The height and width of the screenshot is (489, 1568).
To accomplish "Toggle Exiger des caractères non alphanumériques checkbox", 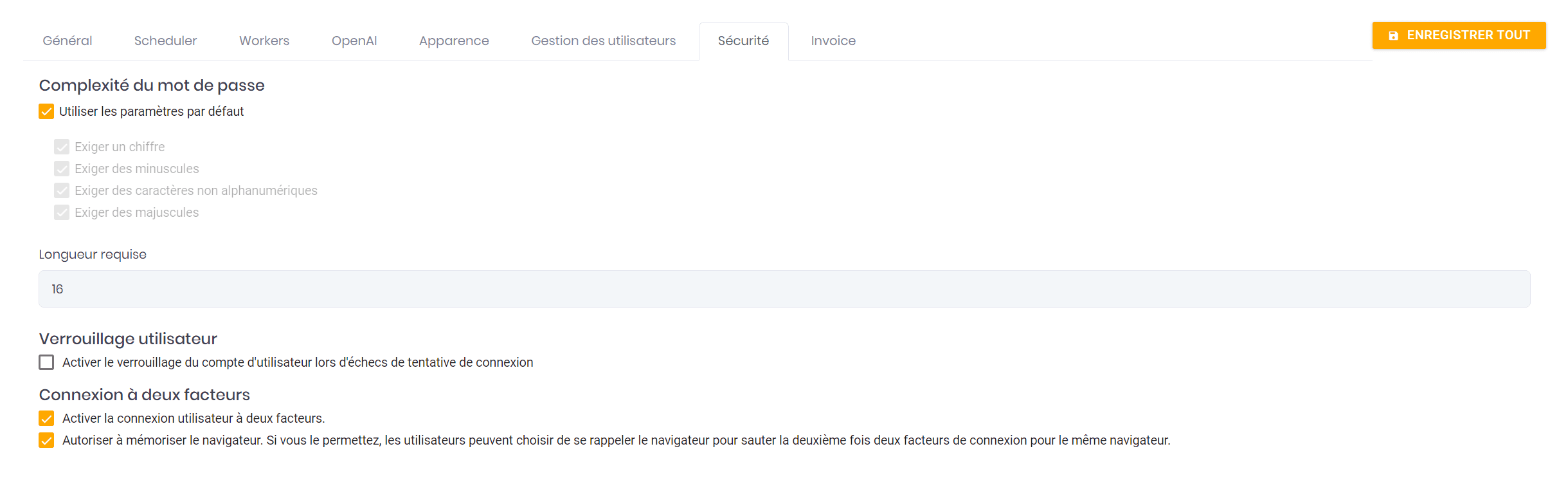I will click(x=62, y=190).
